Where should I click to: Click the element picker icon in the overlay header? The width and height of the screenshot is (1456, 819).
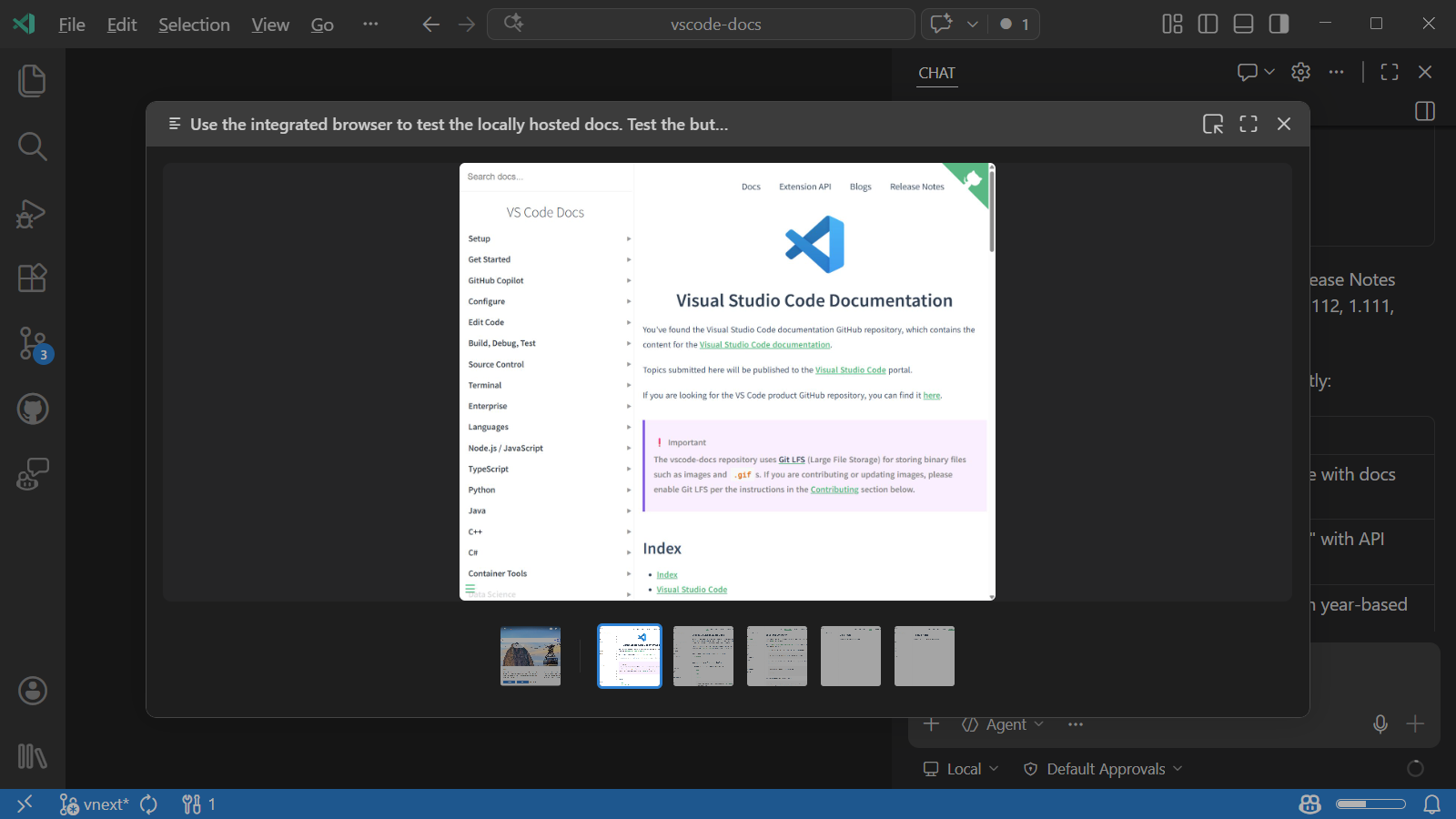click(1213, 124)
